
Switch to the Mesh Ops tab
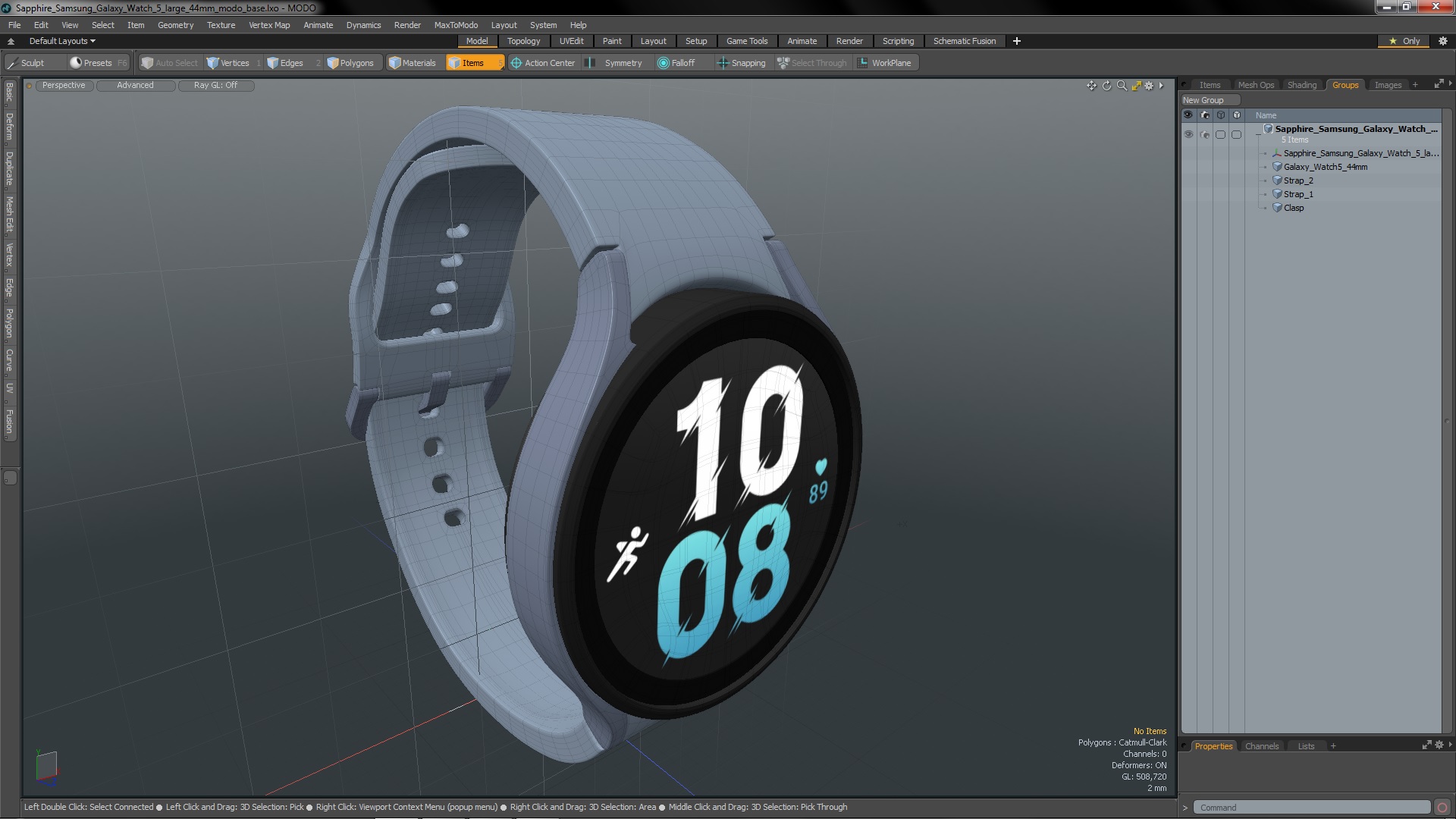1256,85
